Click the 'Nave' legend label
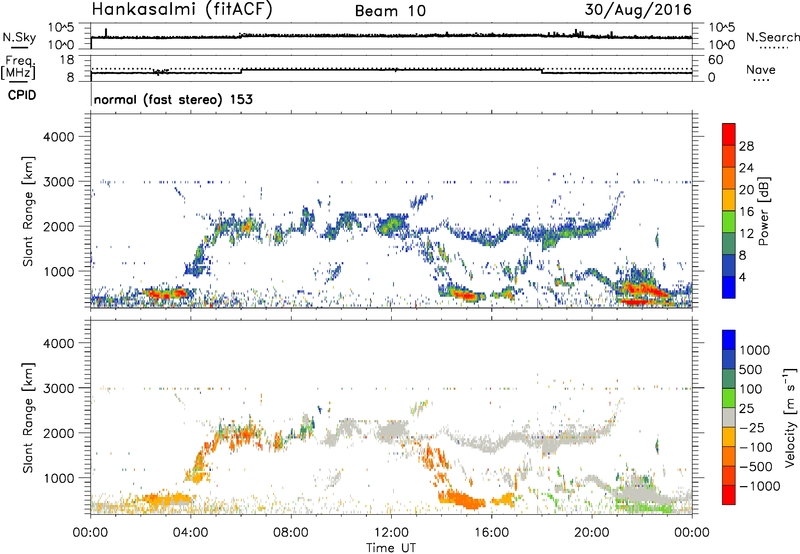The width and height of the screenshot is (800, 554). [761, 69]
